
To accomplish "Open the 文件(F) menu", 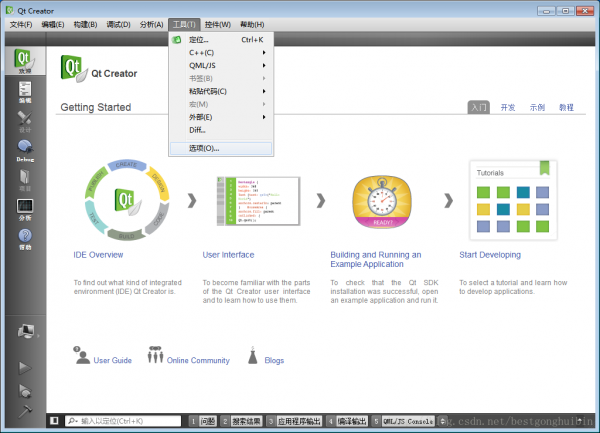I will pos(21,24).
